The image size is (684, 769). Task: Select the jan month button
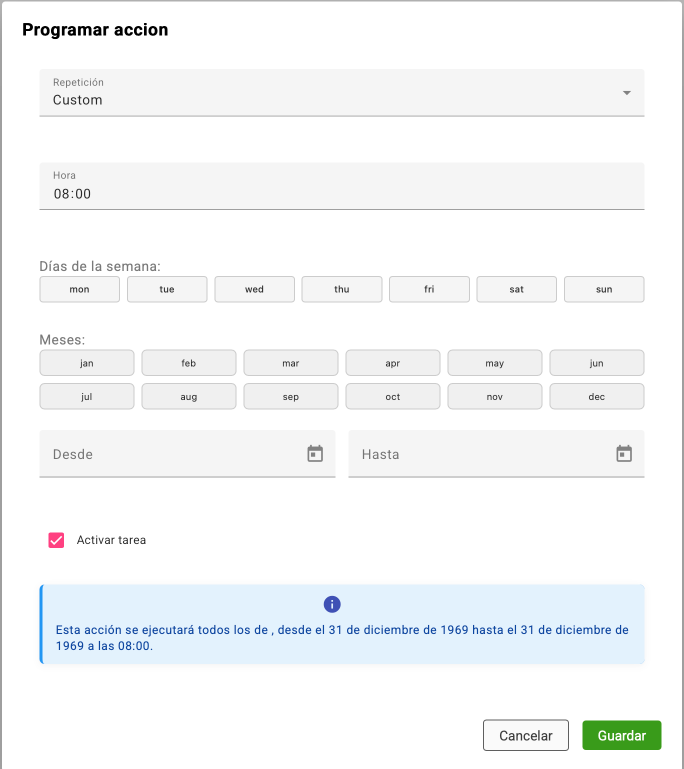point(87,363)
